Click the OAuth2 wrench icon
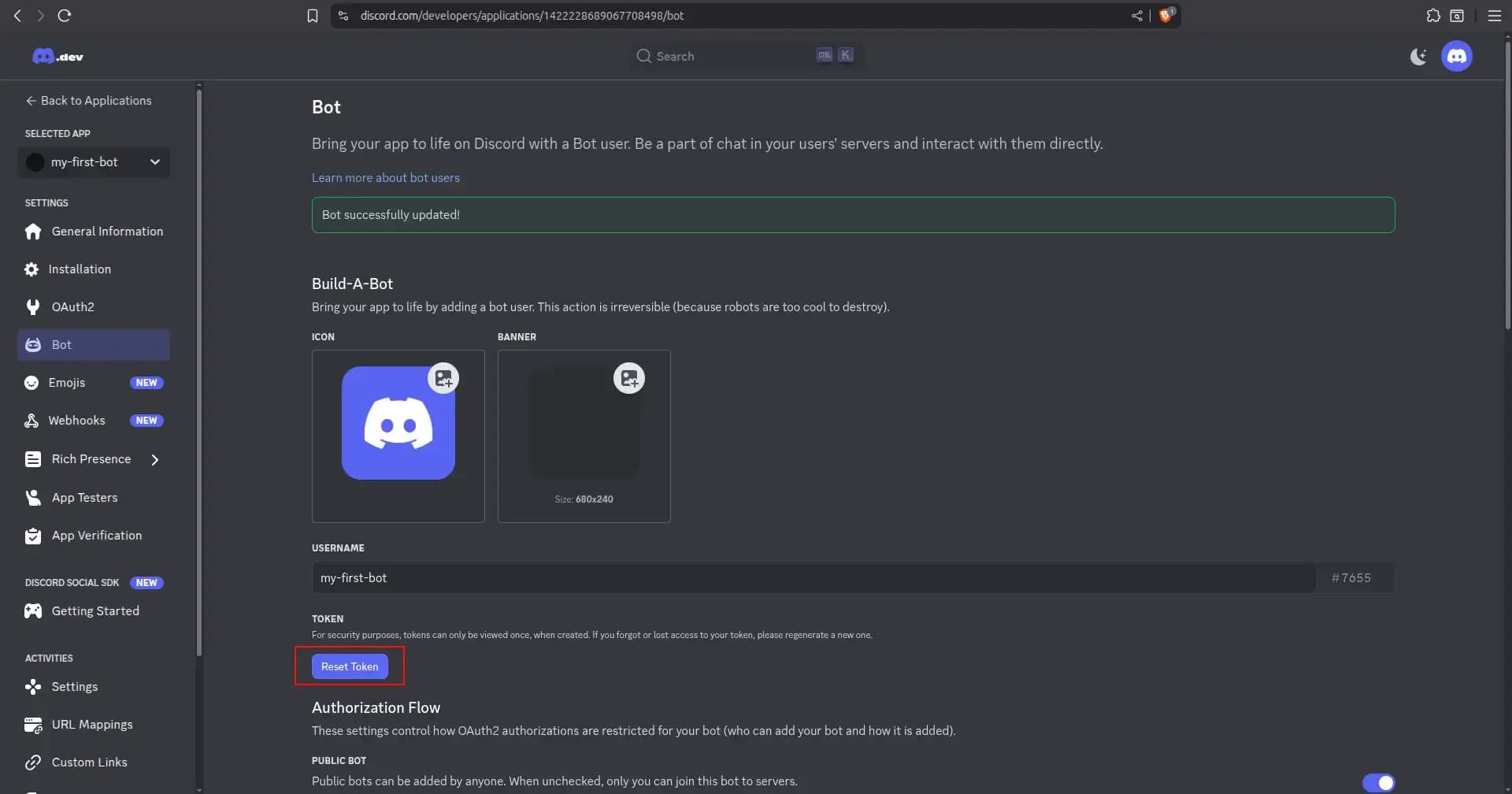This screenshot has height=794, width=1512. [32, 307]
